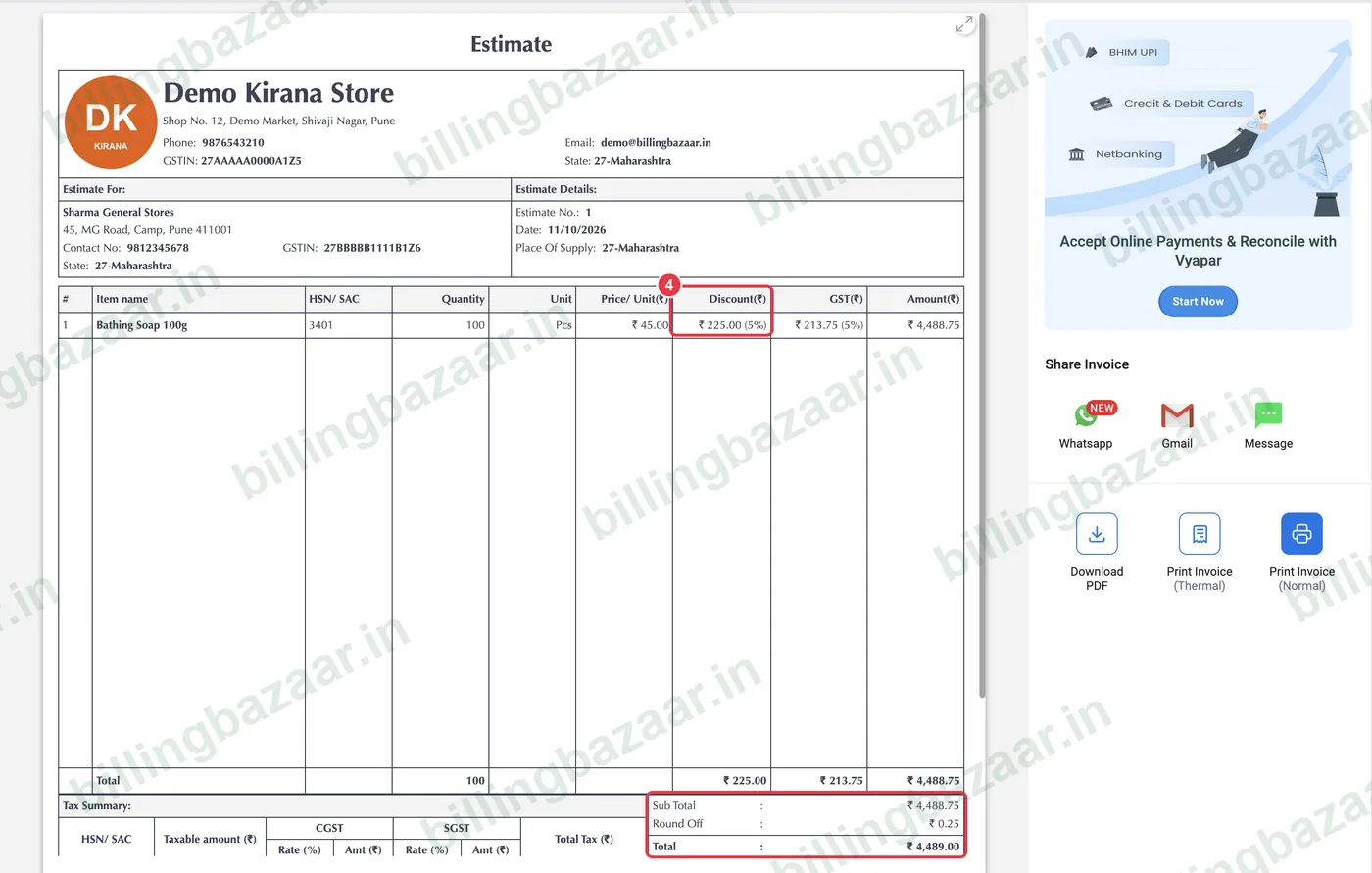Click the Demo Kirana Store title

[x=278, y=93]
